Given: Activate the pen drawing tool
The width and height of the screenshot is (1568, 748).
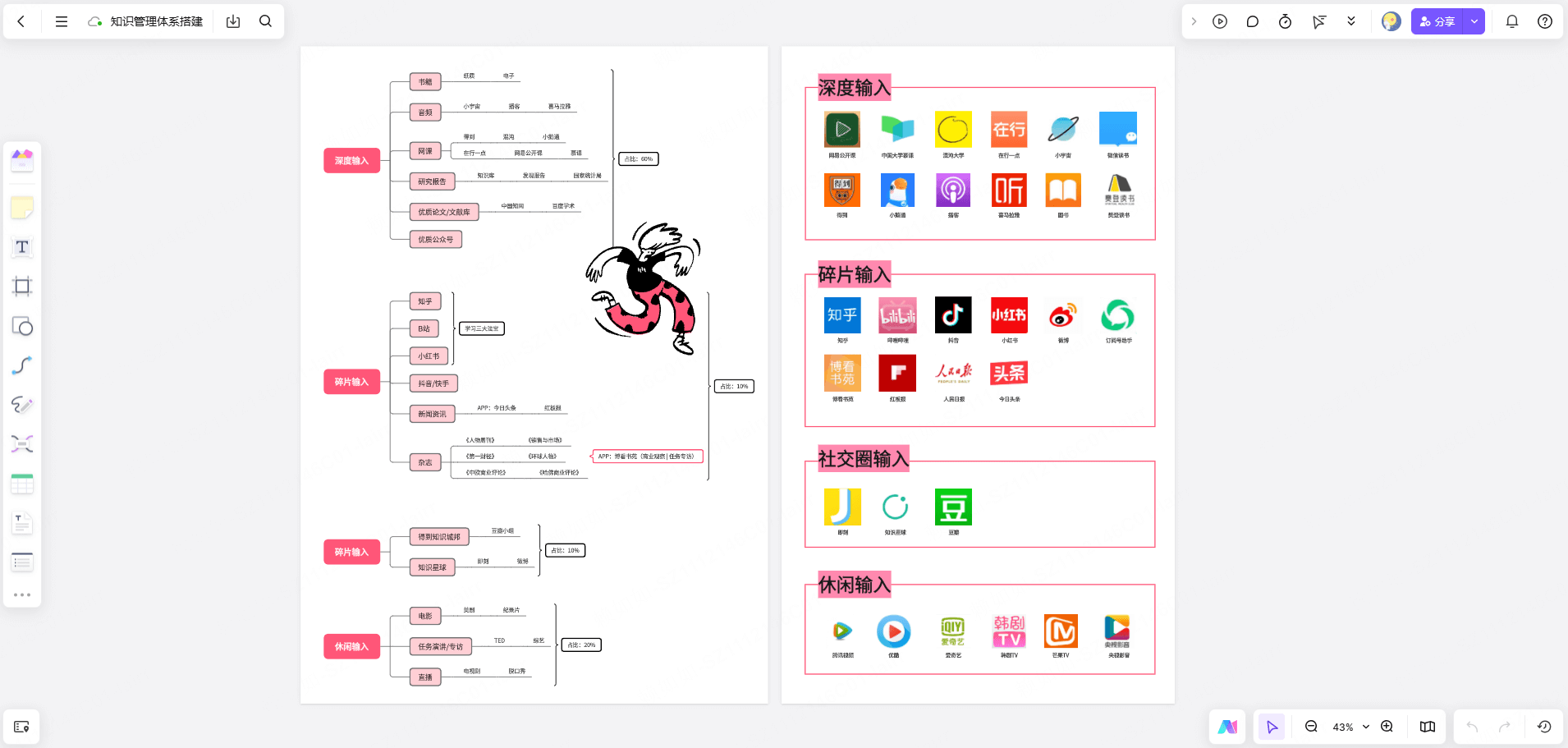Looking at the screenshot, I should click(x=22, y=405).
